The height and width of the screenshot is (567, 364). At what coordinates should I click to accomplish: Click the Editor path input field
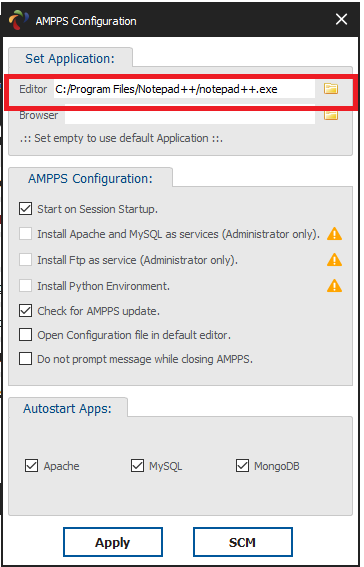pyautogui.click(x=184, y=89)
